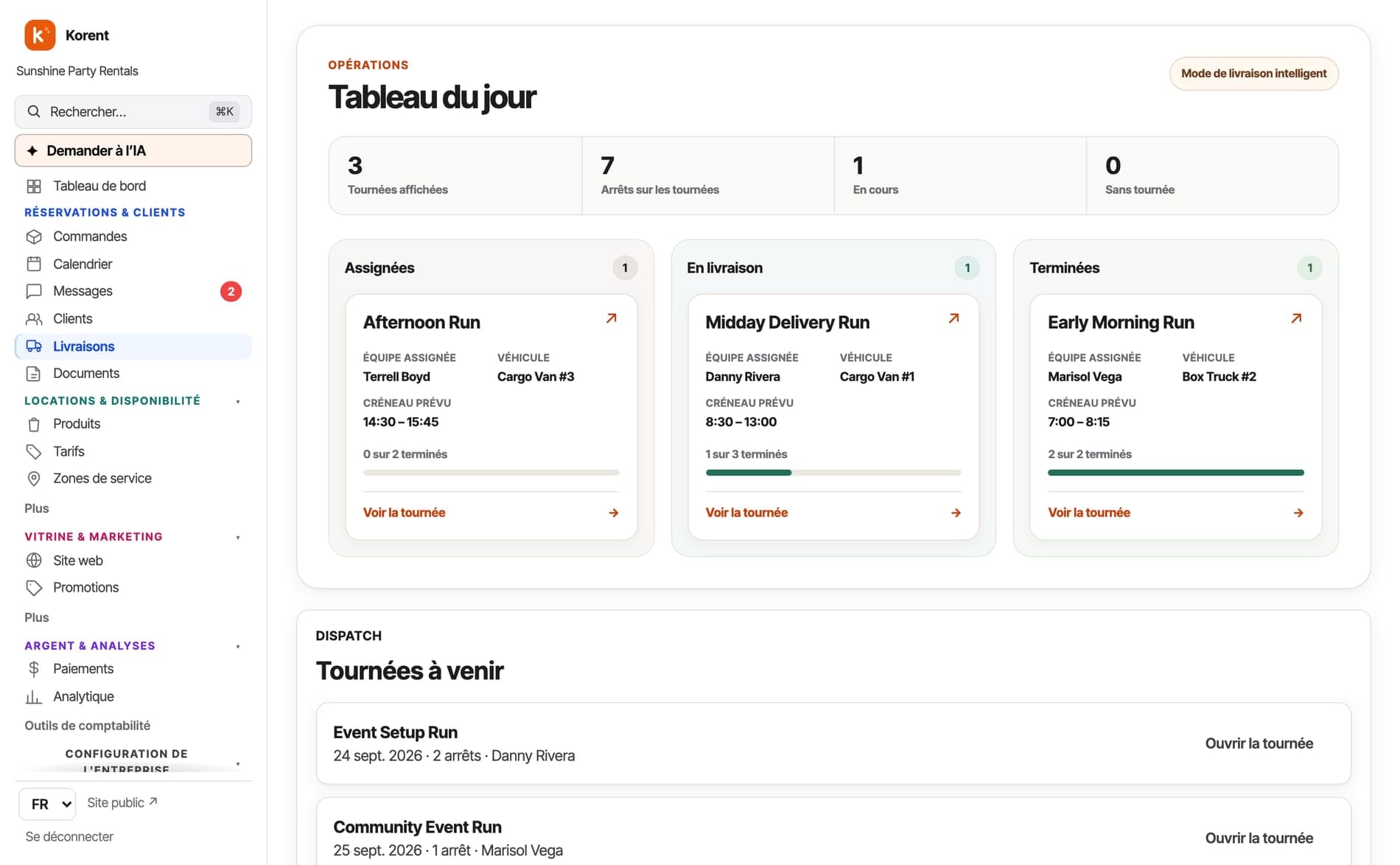Open the Calendrier page
The height and width of the screenshot is (865, 1400).
click(133, 264)
